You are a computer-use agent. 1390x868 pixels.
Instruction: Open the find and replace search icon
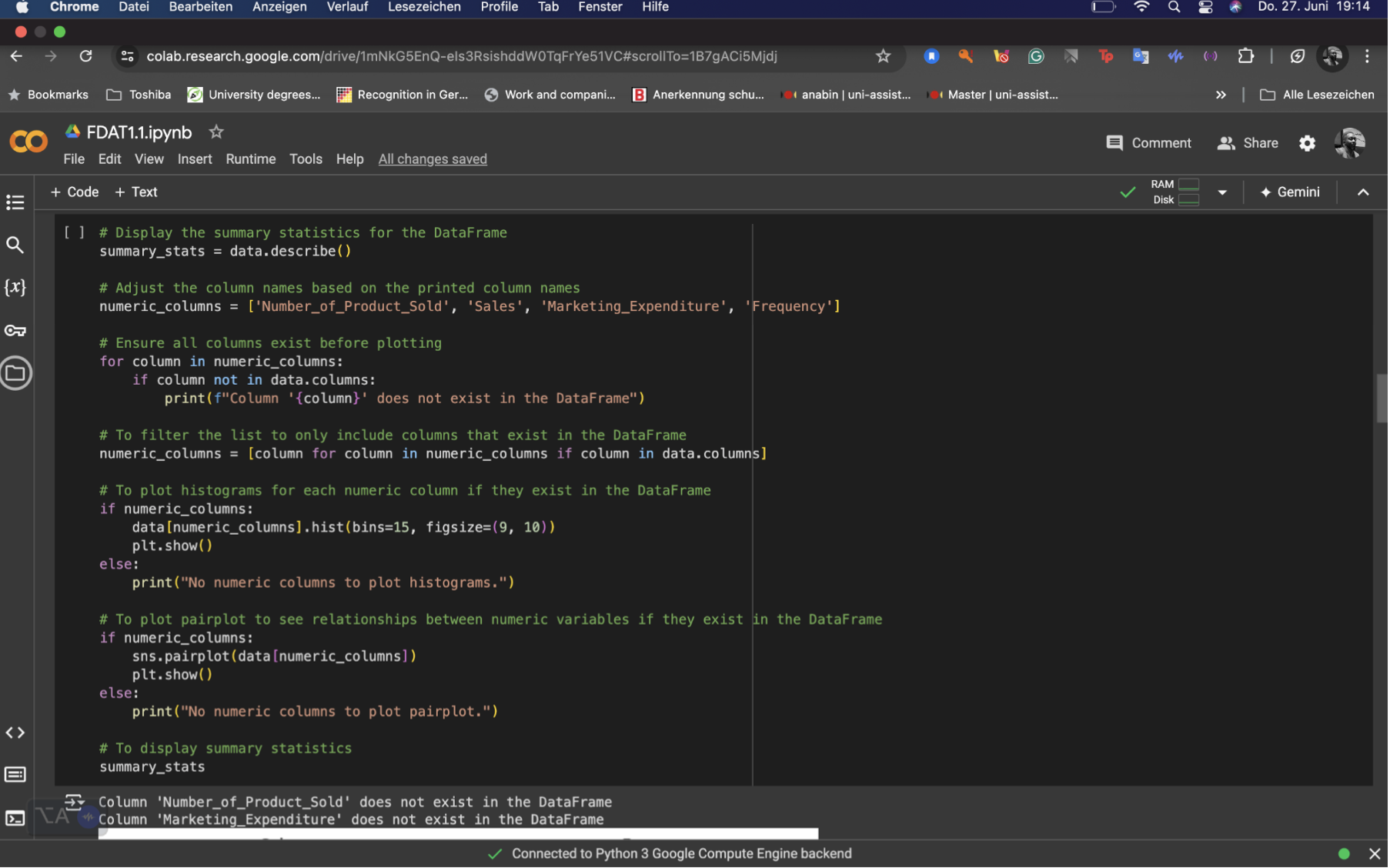(15, 245)
